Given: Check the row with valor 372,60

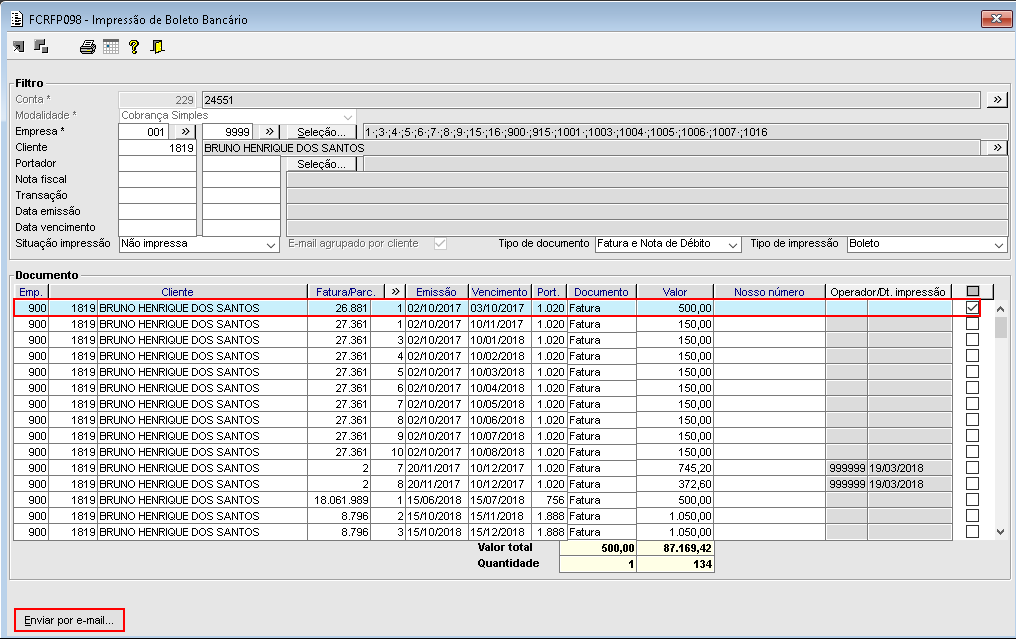Looking at the screenshot, I should coord(972,483).
